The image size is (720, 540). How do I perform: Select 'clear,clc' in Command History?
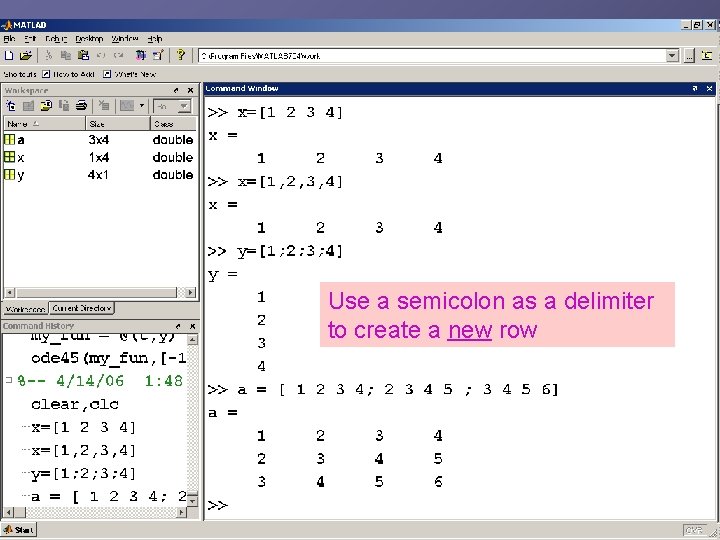(x=75, y=404)
